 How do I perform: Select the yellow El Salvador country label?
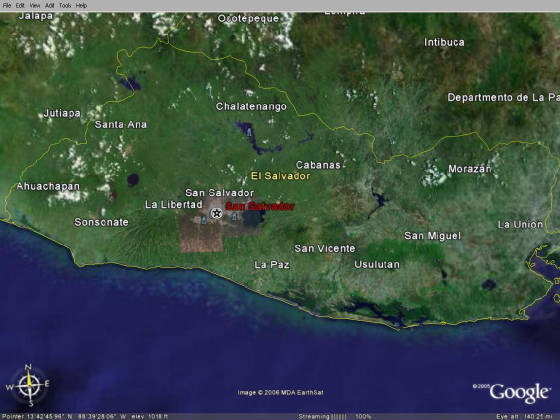(x=280, y=176)
